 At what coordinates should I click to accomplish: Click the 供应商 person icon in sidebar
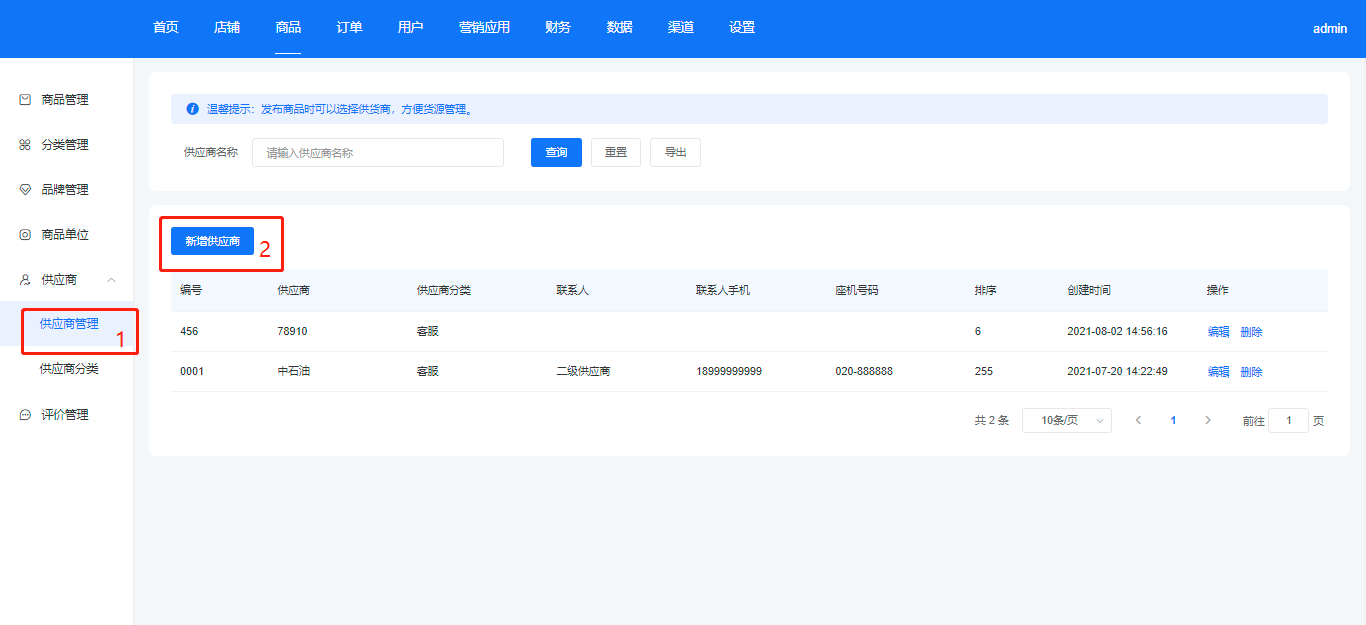[25, 280]
